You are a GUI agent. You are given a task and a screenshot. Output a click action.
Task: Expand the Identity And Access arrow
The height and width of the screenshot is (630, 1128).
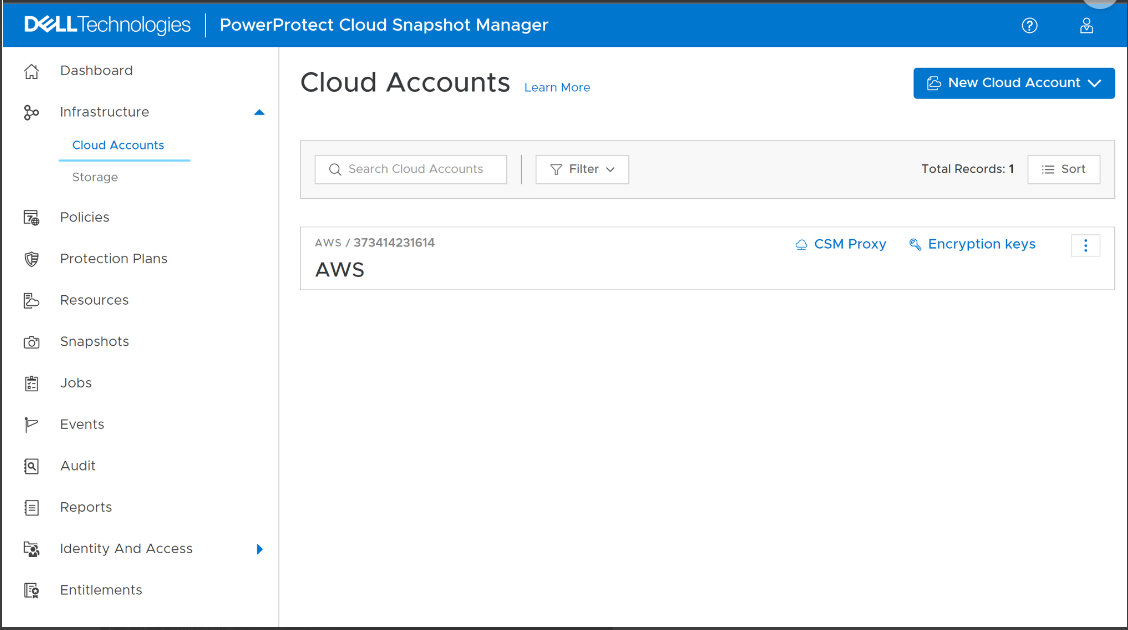pos(260,549)
